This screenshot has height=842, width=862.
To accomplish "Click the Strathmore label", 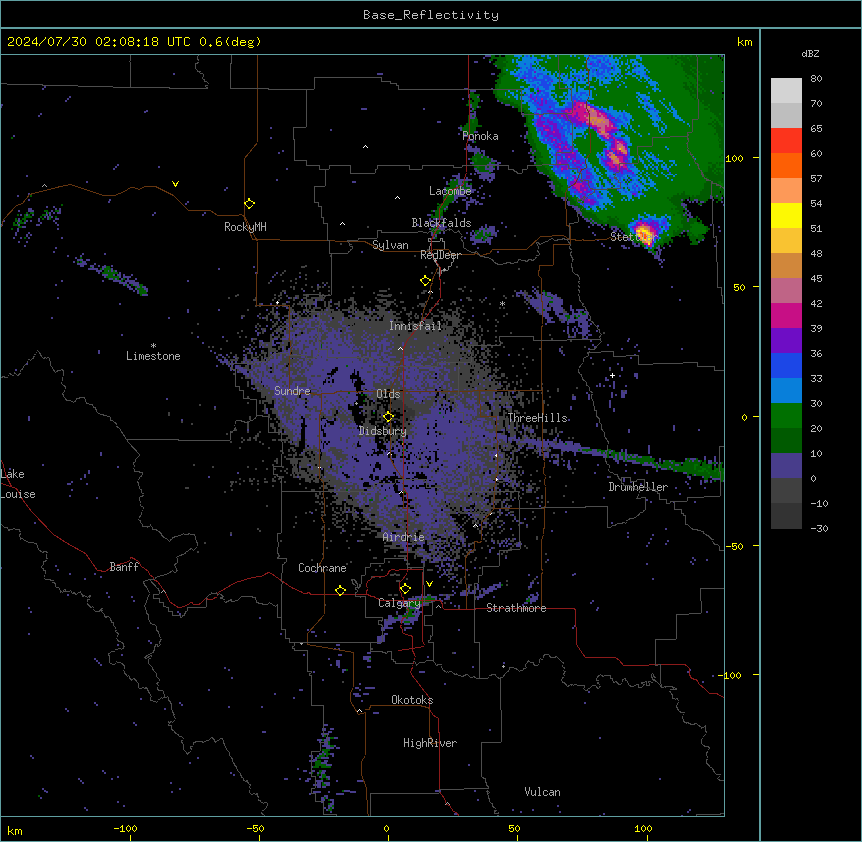I will coord(516,608).
